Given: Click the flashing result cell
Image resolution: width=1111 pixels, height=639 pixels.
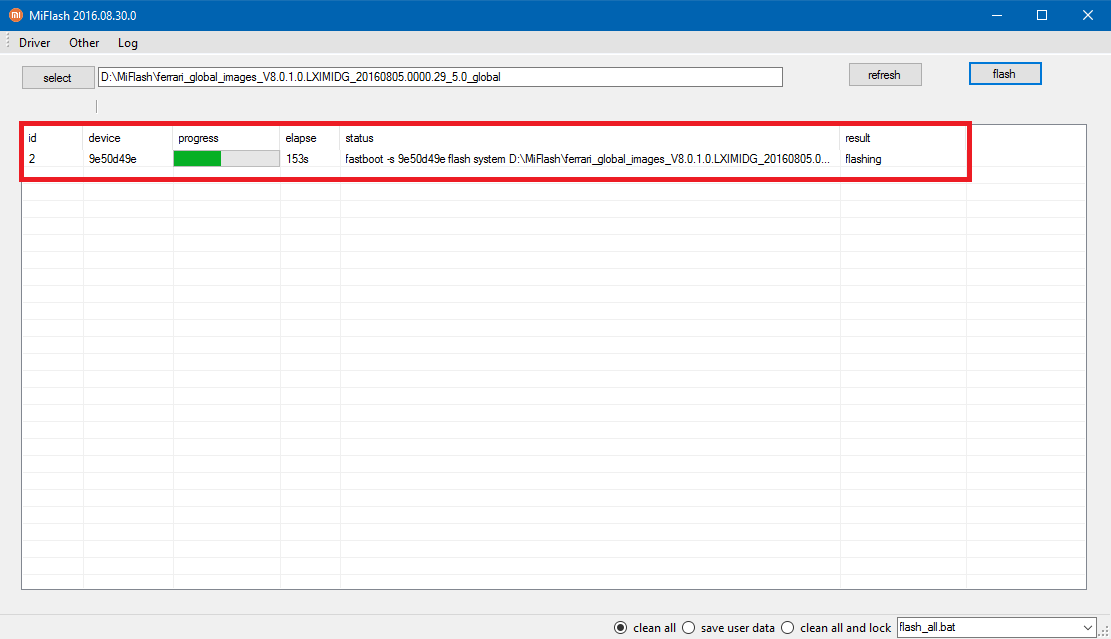Looking at the screenshot, I should (863, 159).
